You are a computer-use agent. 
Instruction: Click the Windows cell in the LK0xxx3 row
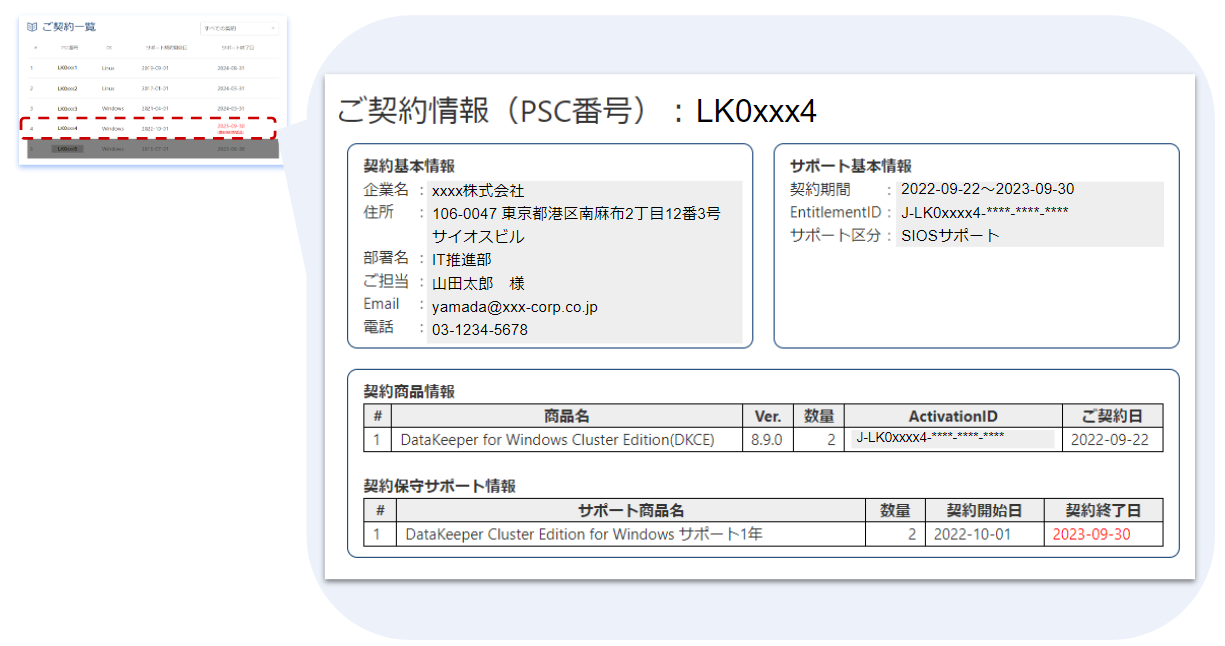[112, 108]
